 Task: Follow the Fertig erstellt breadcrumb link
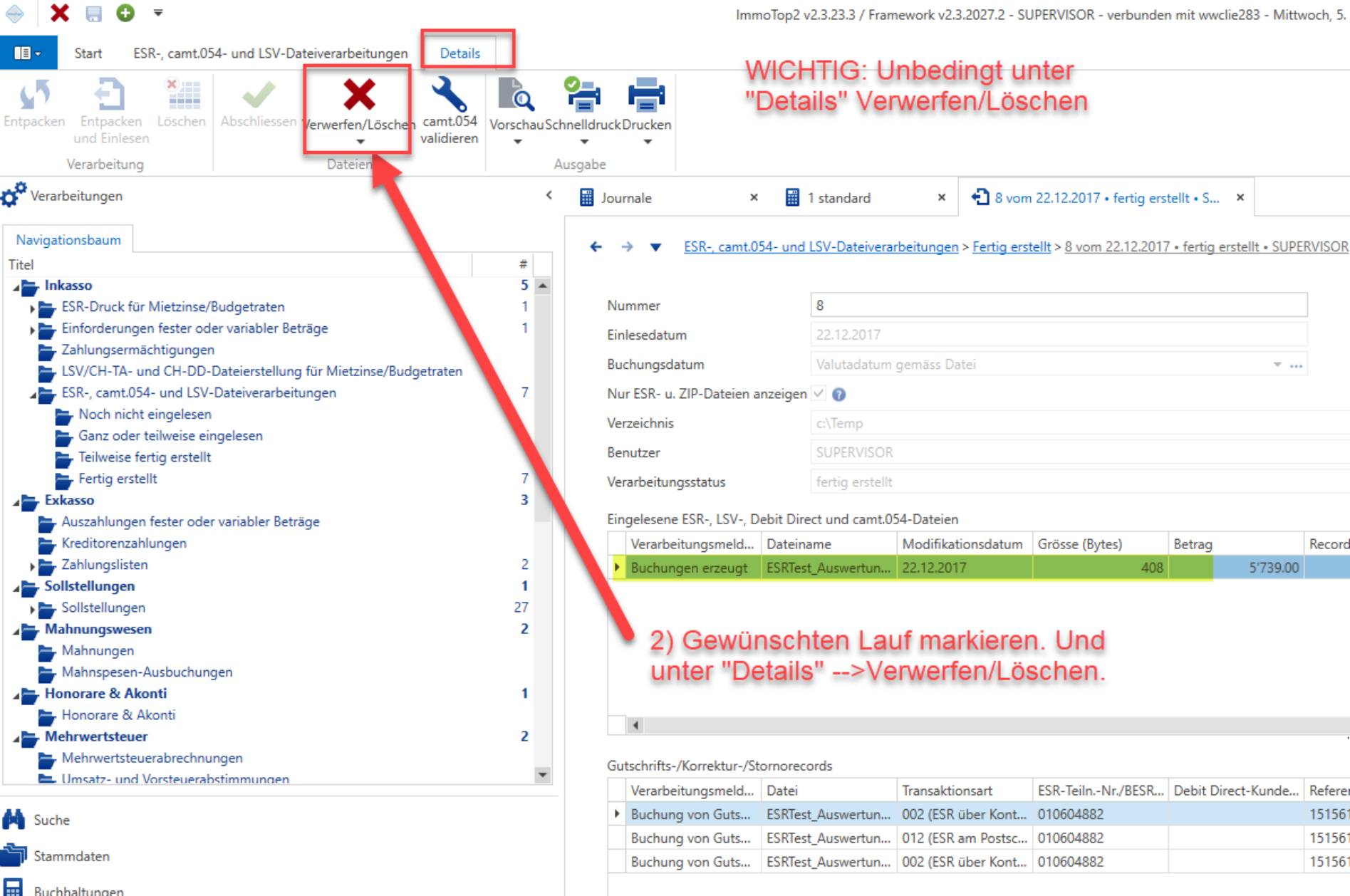coord(1011,247)
